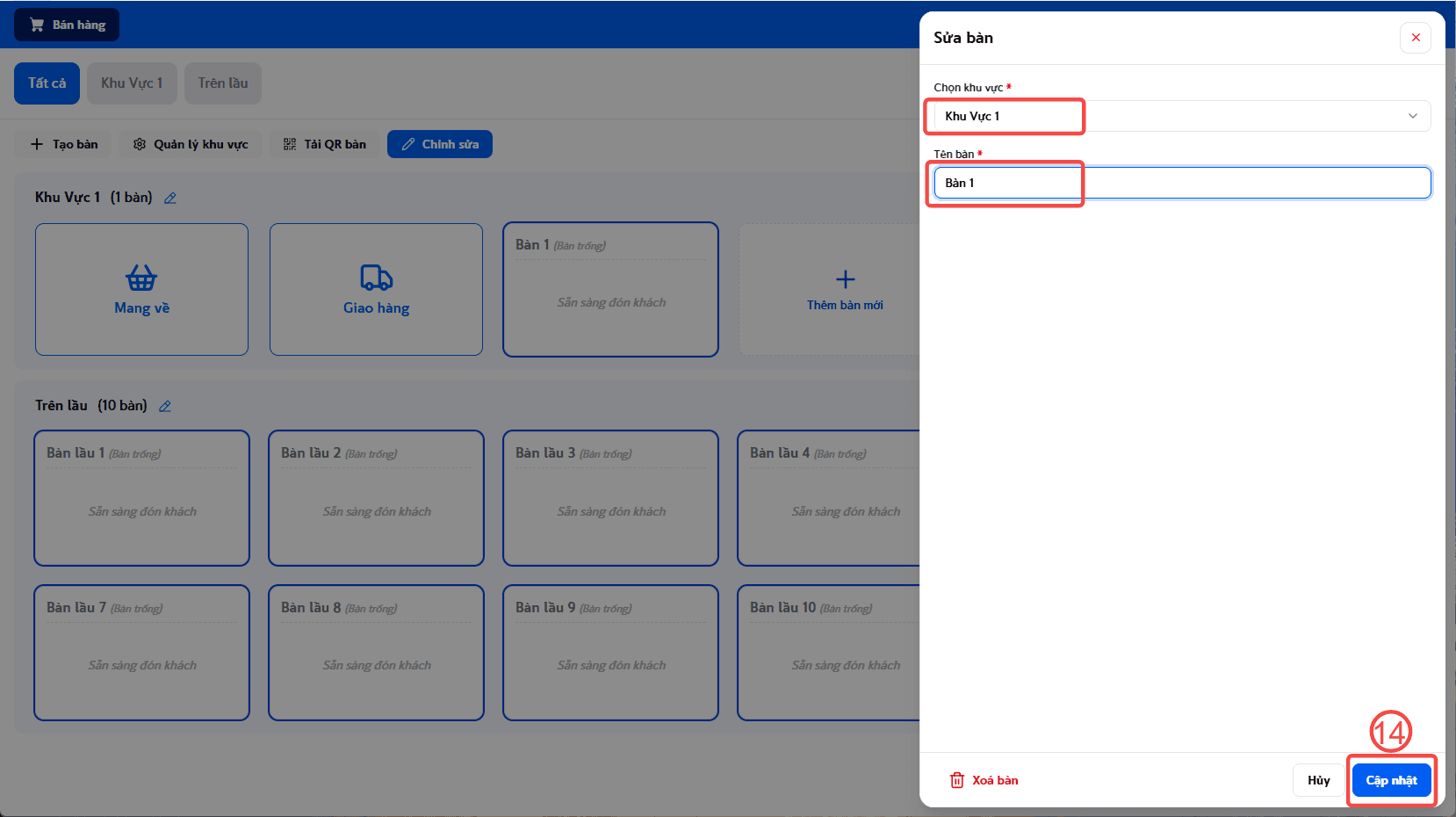1456x817 pixels.
Task: Click the gear icon in Quản lý khu vực
Action: click(x=140, y=144)
